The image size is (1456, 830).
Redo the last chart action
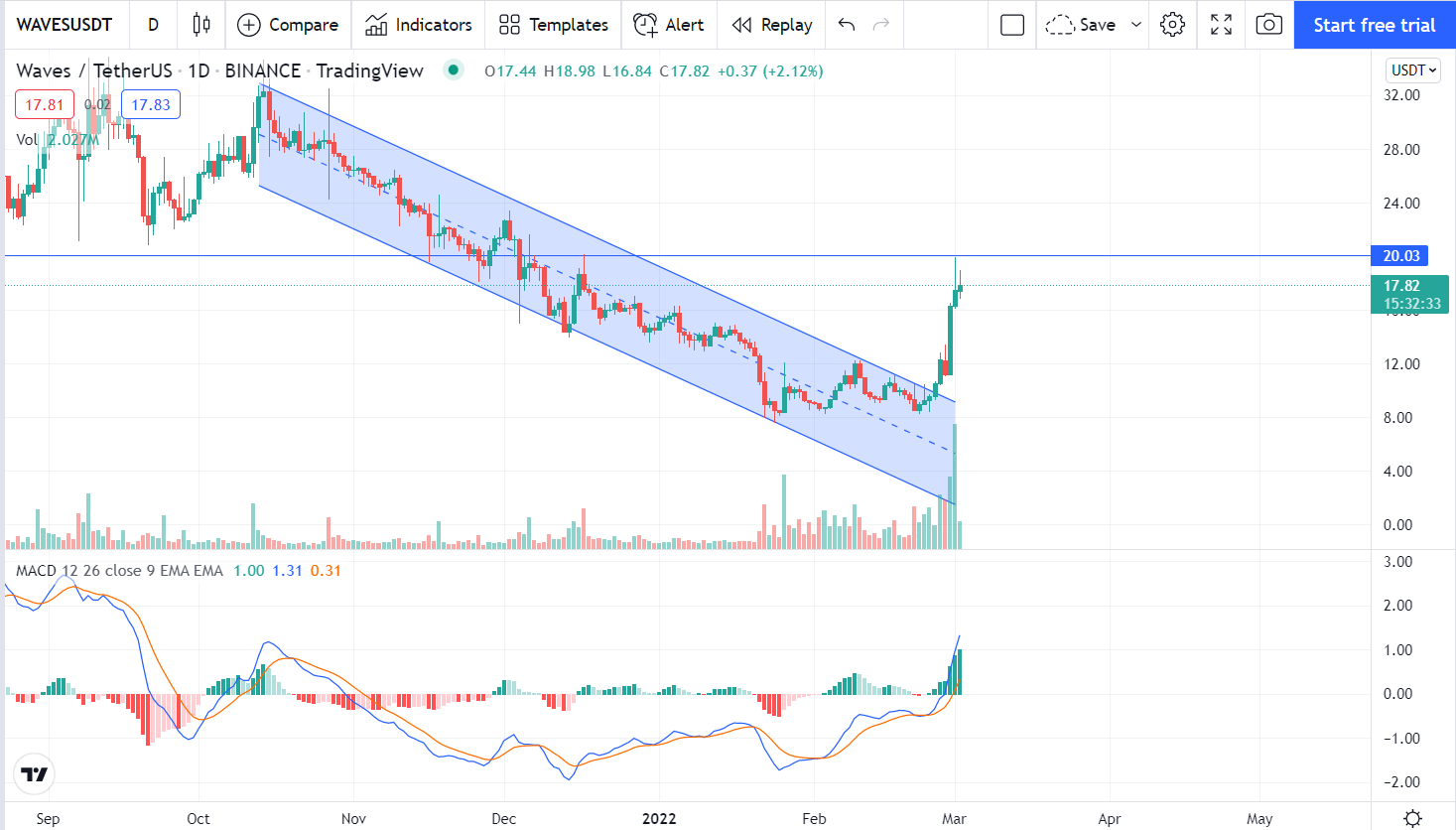(881, 25)
